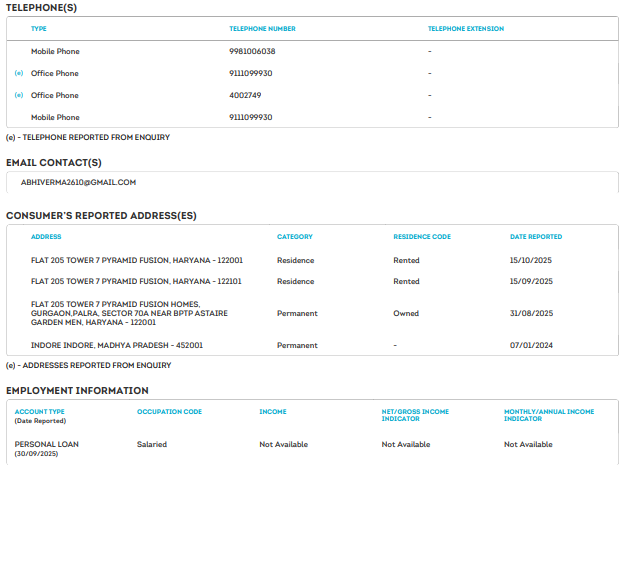
Task: Select the Pyramid Fusion address ending 122101
Action: pos(136,282)
